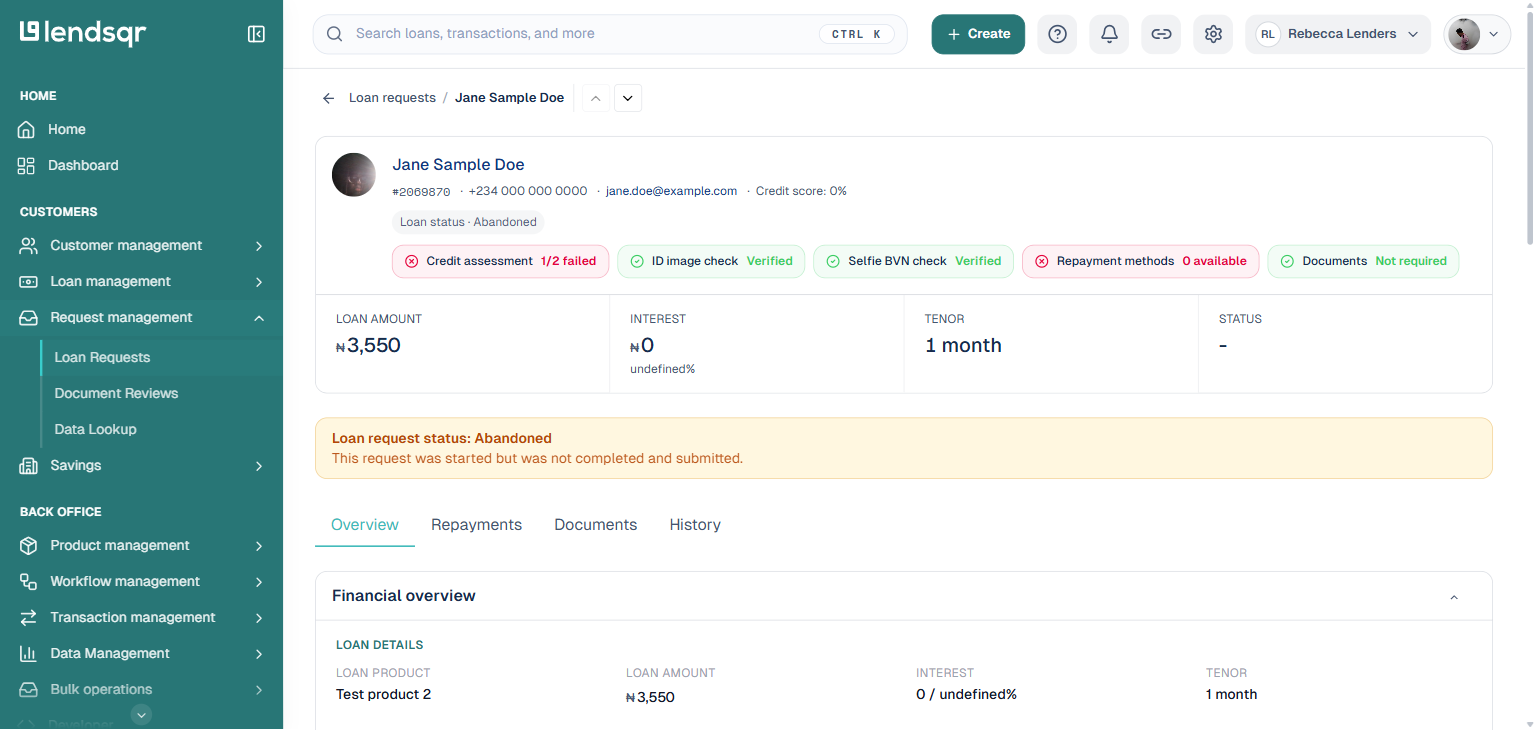Screen dimensions: 1535x730
Task: Expand Customer management submenu
Action: 259,246
